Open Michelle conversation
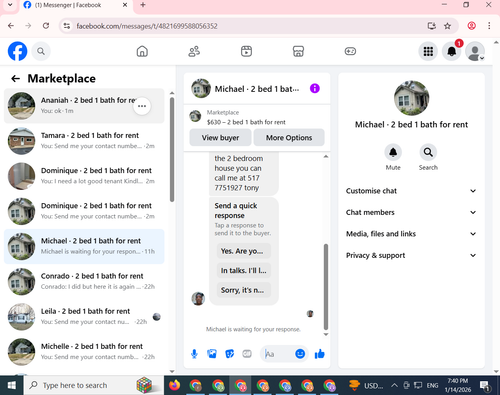This screenshot has width=500, height=395. point(84,352)
